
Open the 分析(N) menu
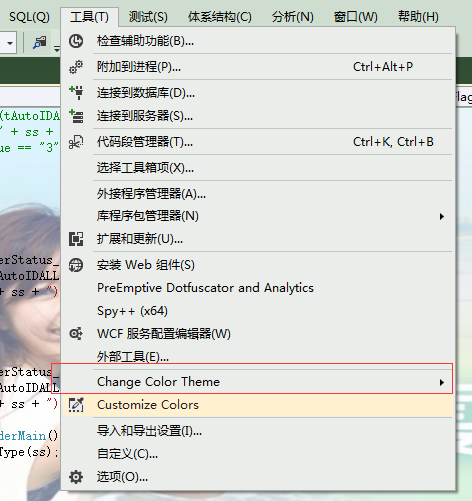pyautogui.click(x=292, y=16)
